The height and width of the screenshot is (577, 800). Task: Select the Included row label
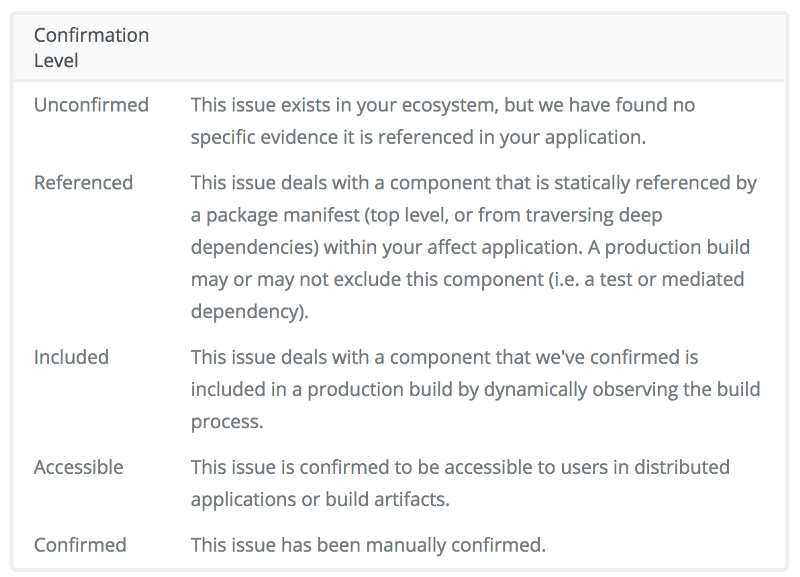coord(71,357)
